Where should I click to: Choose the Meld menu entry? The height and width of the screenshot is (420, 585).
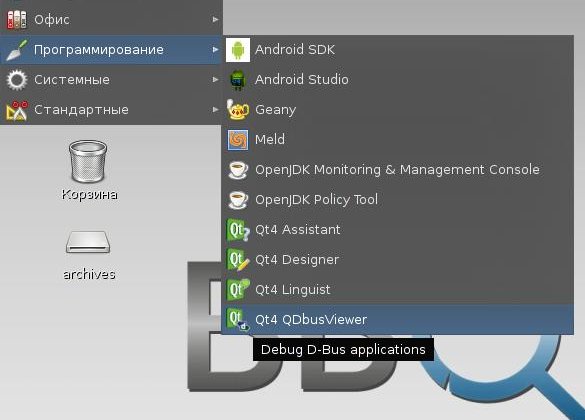coord(398,140)
